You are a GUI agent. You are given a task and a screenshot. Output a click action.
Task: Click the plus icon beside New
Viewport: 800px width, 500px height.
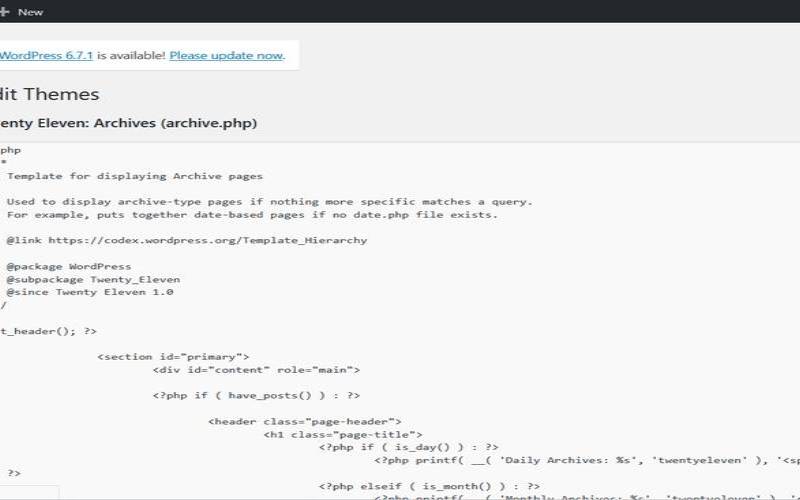(5, 11)
